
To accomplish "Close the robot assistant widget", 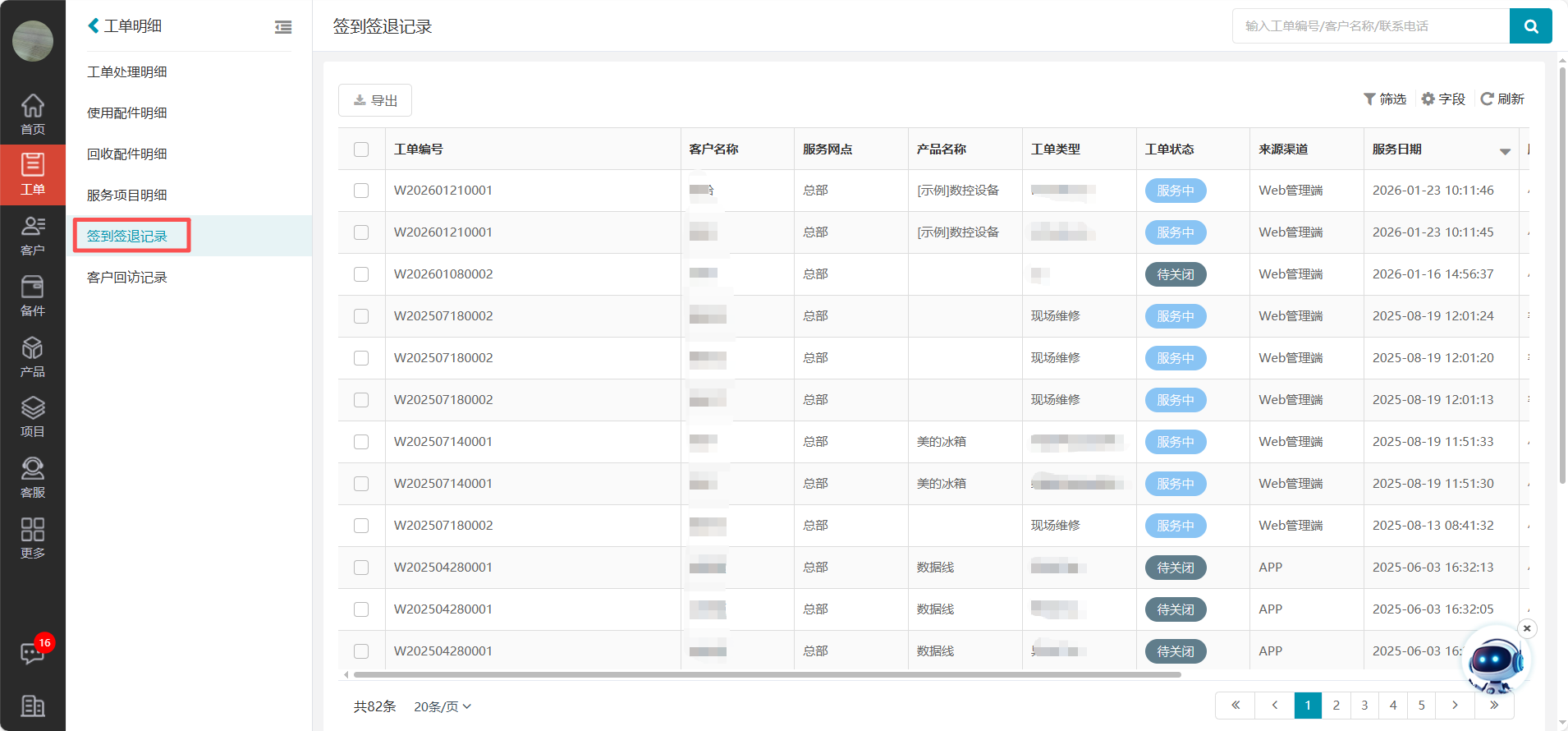I will pyautogui.click(x=1527, y=628).
